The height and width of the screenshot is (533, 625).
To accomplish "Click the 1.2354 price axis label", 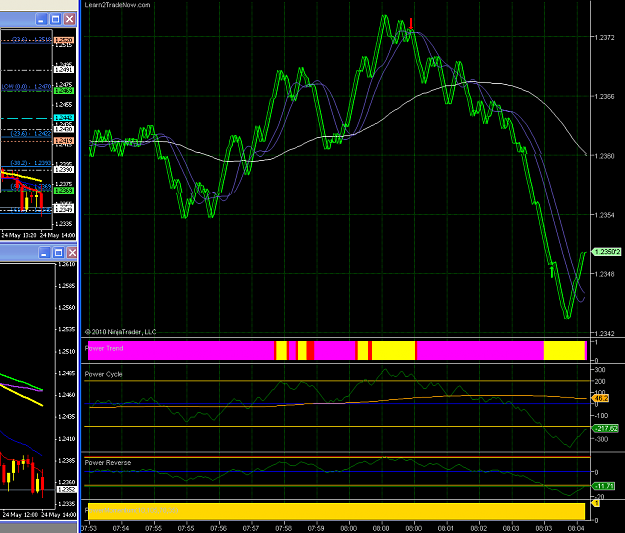I will (605, 215).
